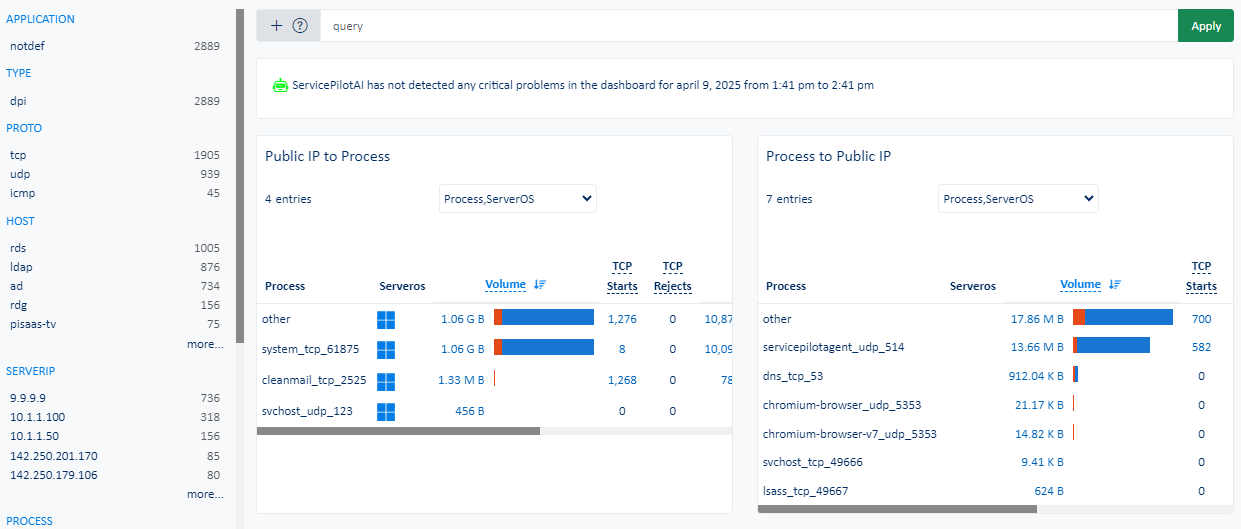This screenshot has height=529, width=1241.
Task: Click the volume bar for system_tcp_61875
Action: [544, 348]
